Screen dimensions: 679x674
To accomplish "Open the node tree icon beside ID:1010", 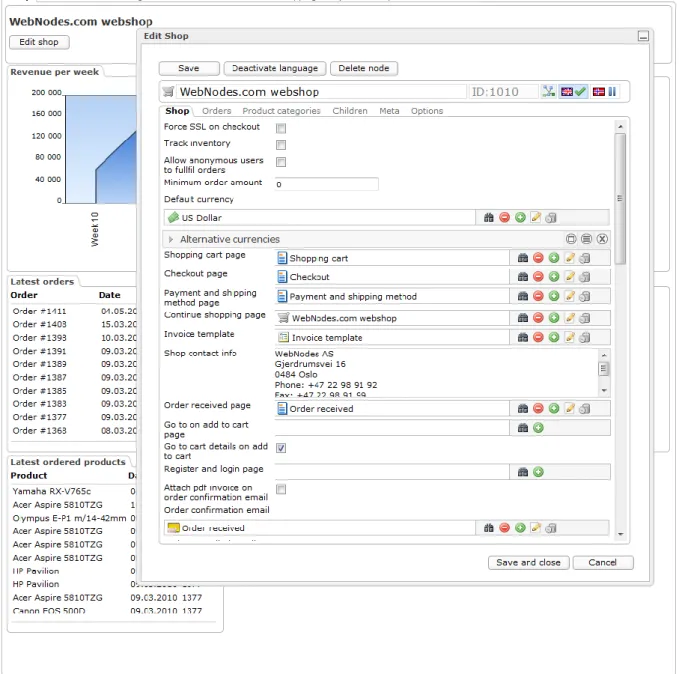I will pyautogui.click(x=548, y=91).
